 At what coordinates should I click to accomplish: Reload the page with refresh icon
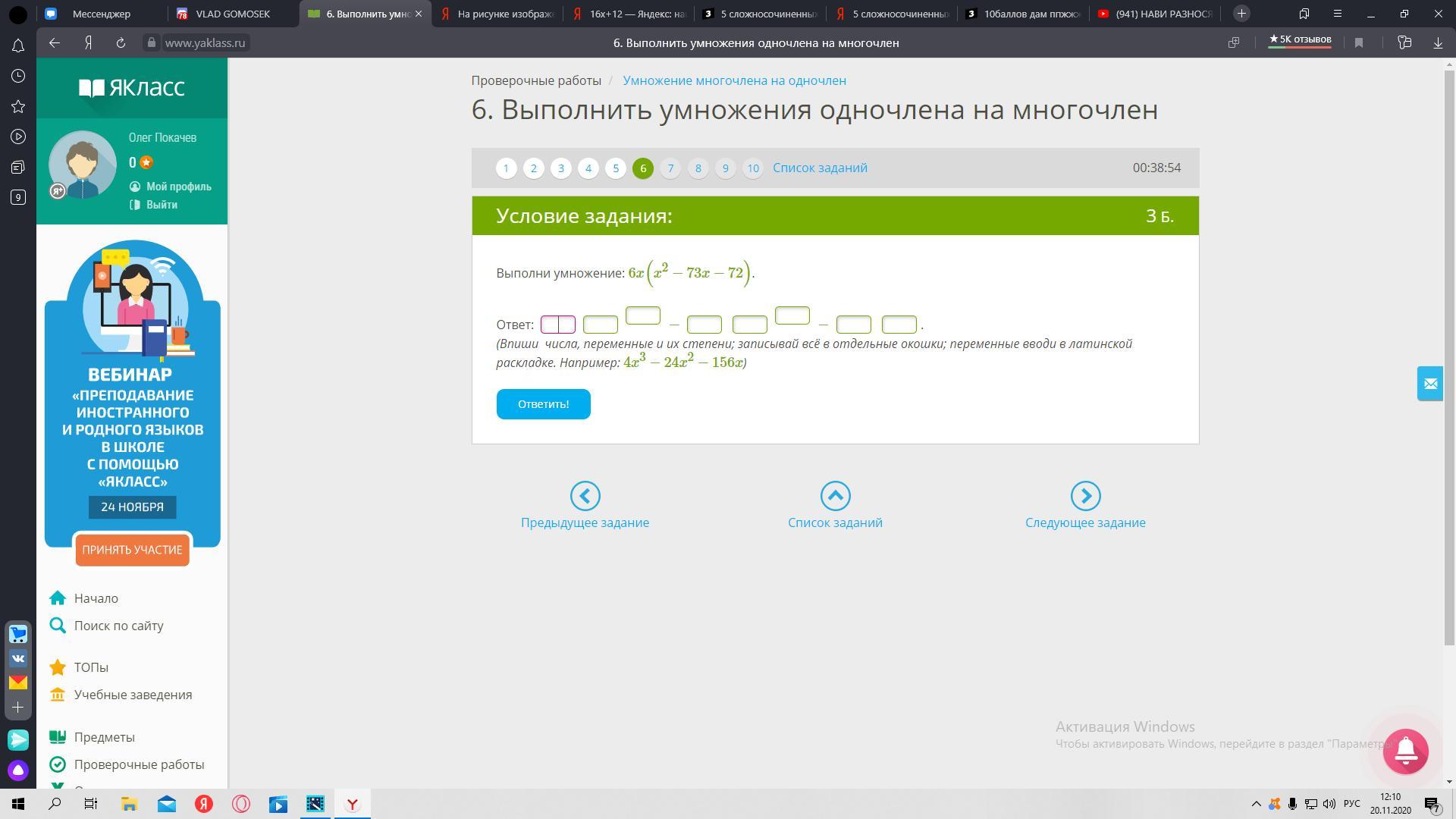121,43
